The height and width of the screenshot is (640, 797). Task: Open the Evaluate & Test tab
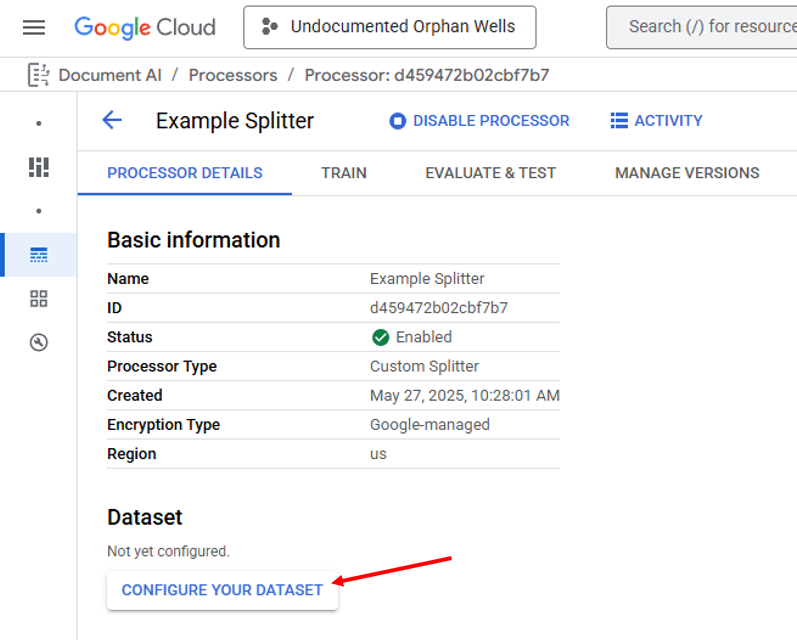pos(490,173)
